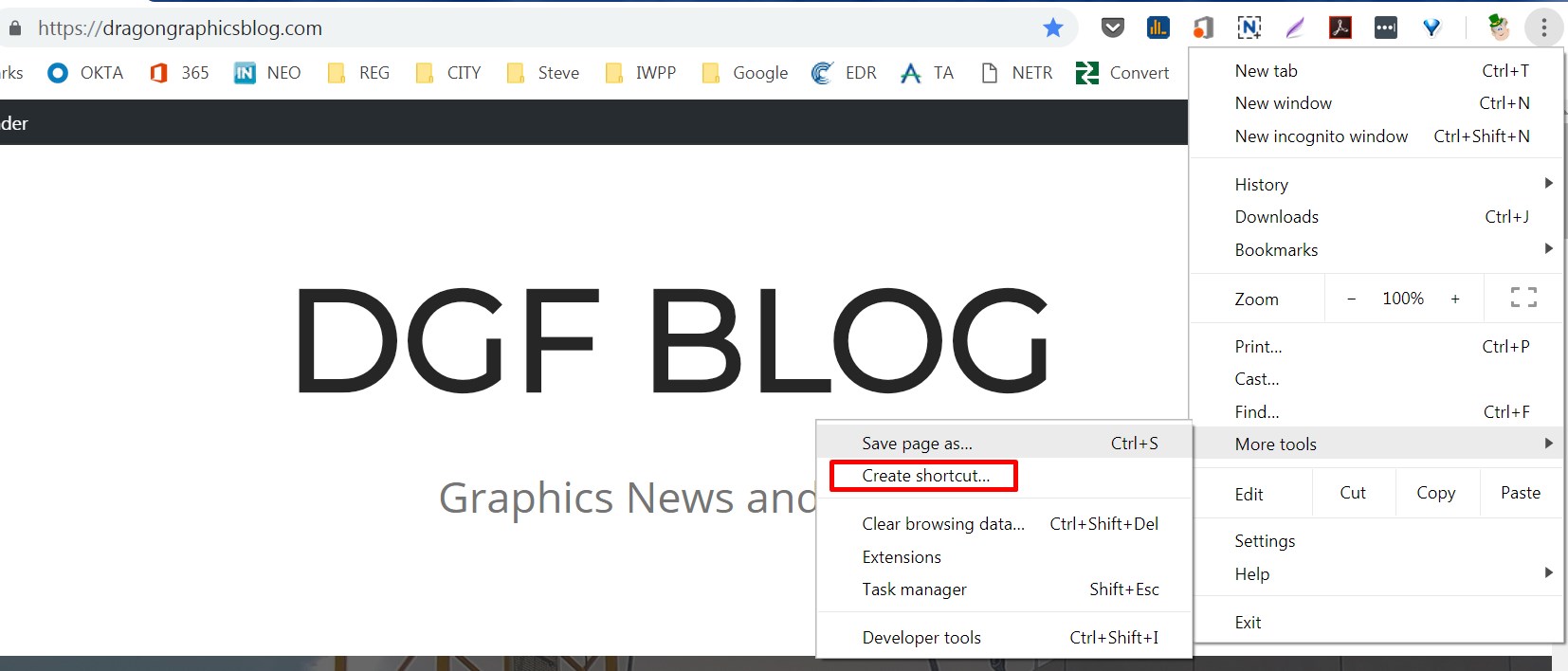Click the blue bookmark star icon

tap(1052, 28)
